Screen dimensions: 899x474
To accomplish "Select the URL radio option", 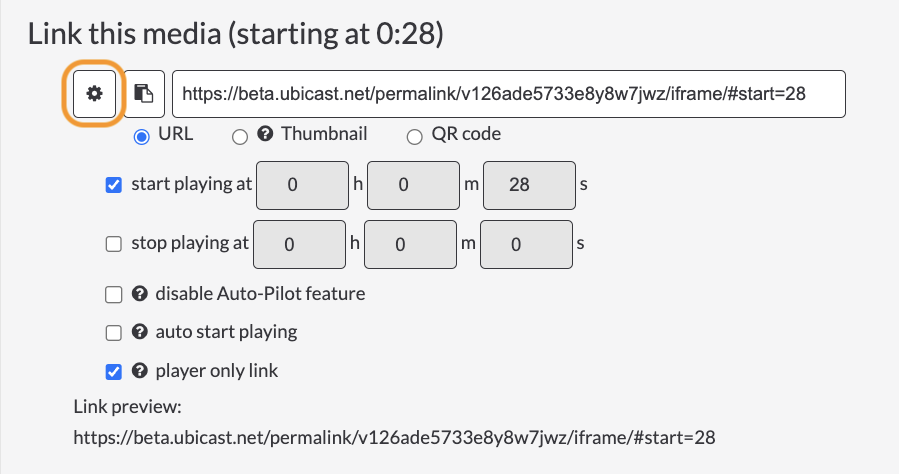I will (142, 137).
